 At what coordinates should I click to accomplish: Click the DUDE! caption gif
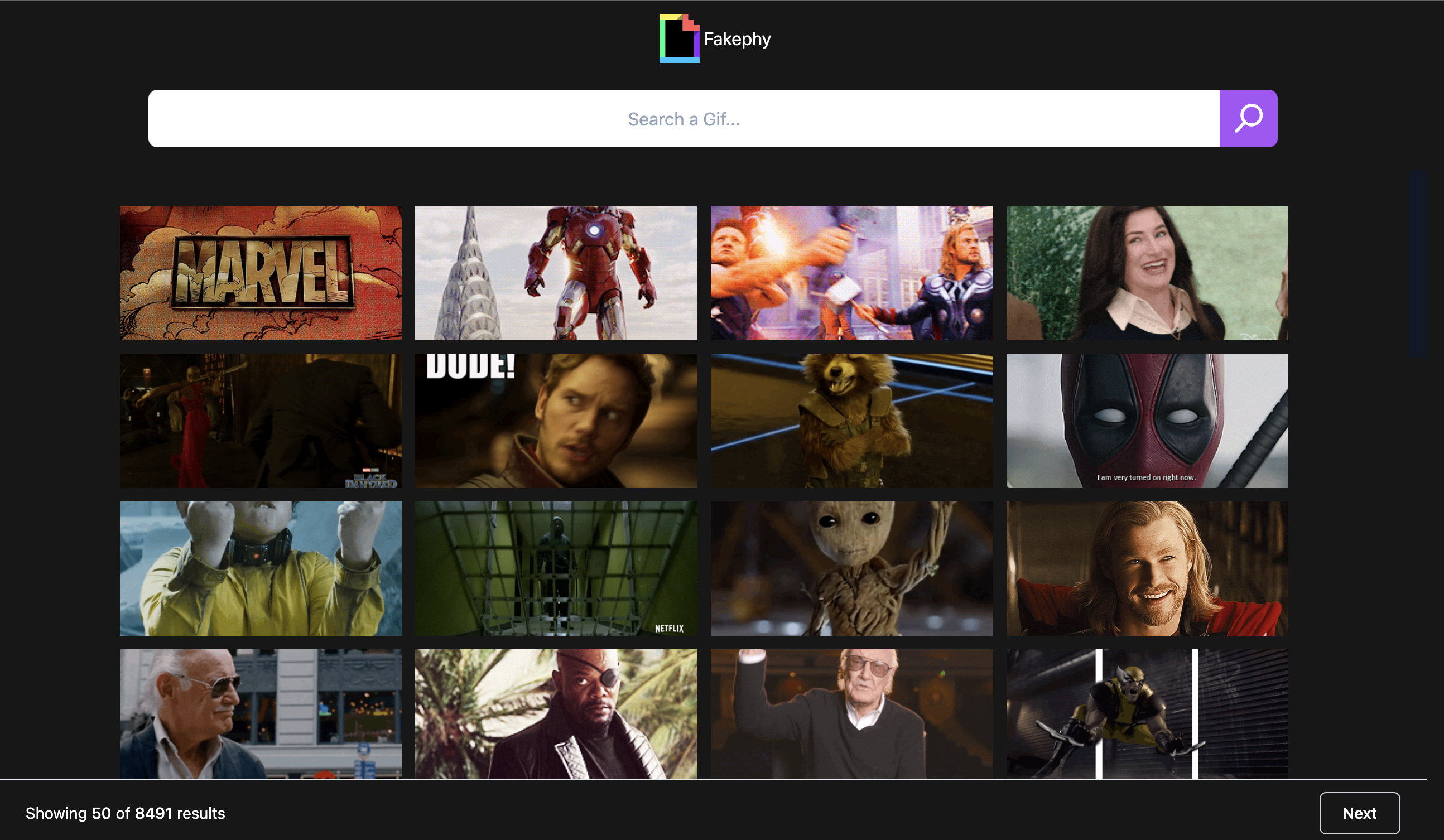point(556,421)
